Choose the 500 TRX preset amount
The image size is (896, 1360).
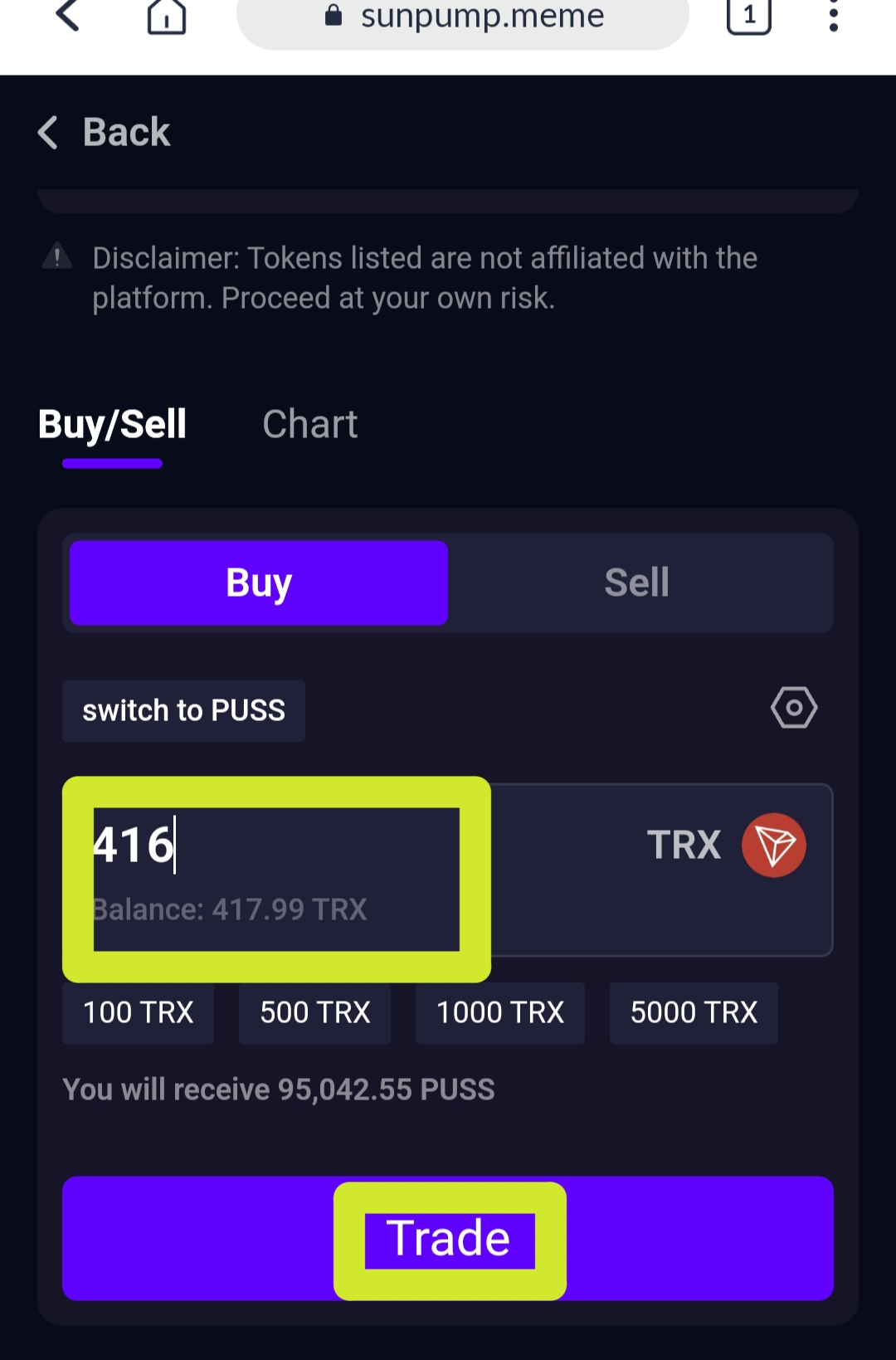[314, 1012]
